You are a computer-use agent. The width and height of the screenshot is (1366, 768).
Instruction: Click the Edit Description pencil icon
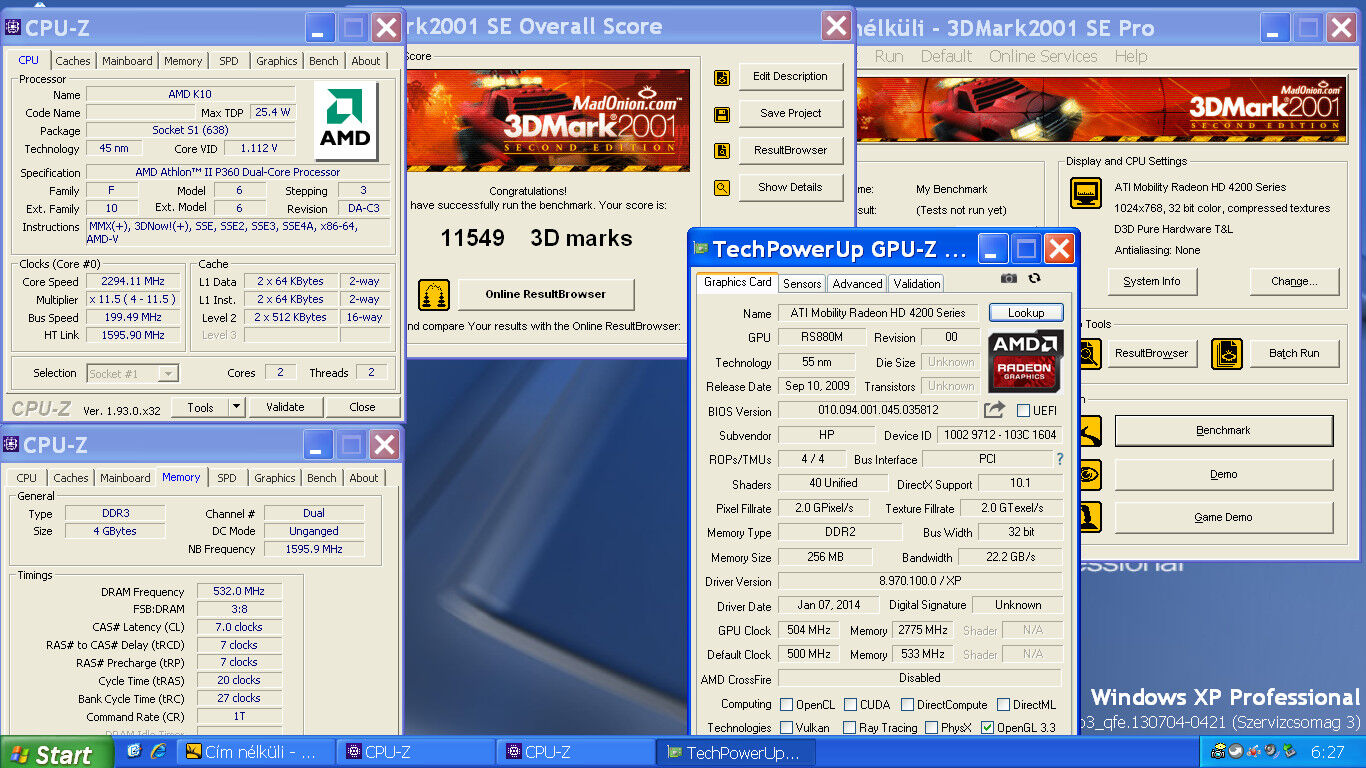click(721, 78)
